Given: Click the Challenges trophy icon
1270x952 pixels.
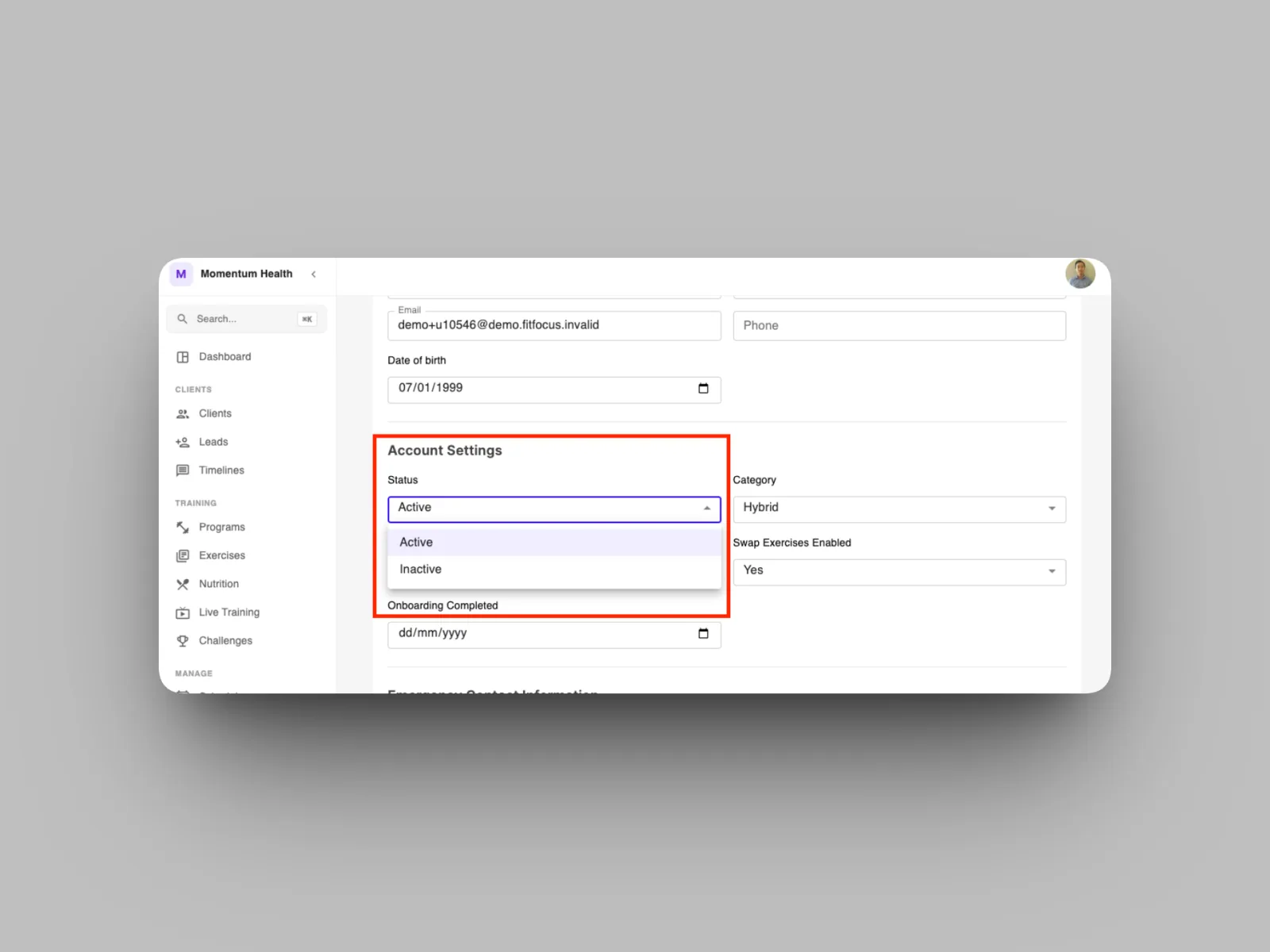Looking at the screenshot, I should pos(183,641).
